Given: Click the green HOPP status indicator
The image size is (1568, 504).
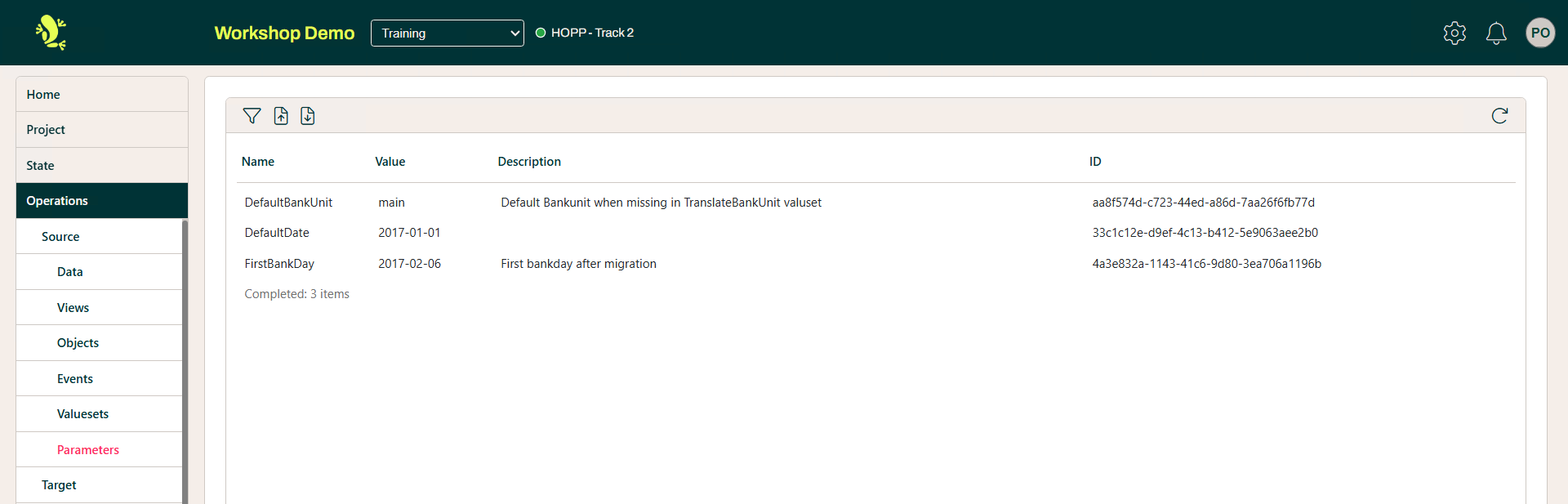Looking at the screenshot, I should pos(541,33).
